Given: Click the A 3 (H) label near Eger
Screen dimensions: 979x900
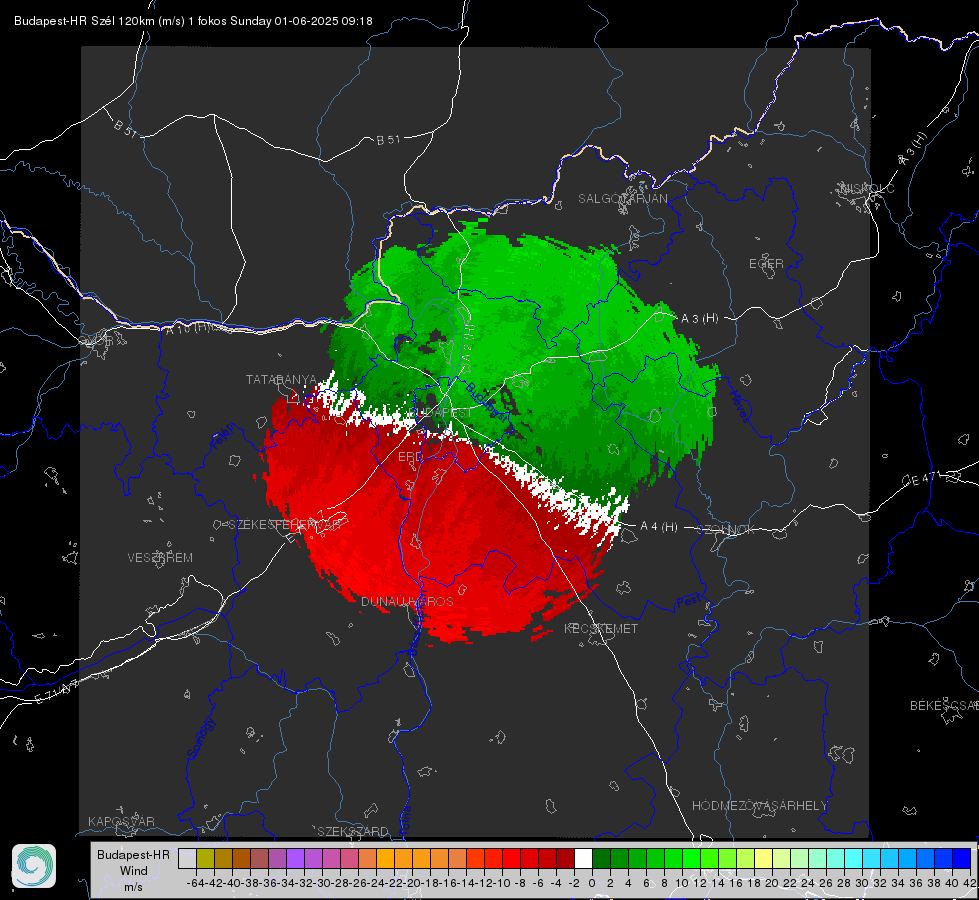Looking at the screenshot, I should 699,319.
